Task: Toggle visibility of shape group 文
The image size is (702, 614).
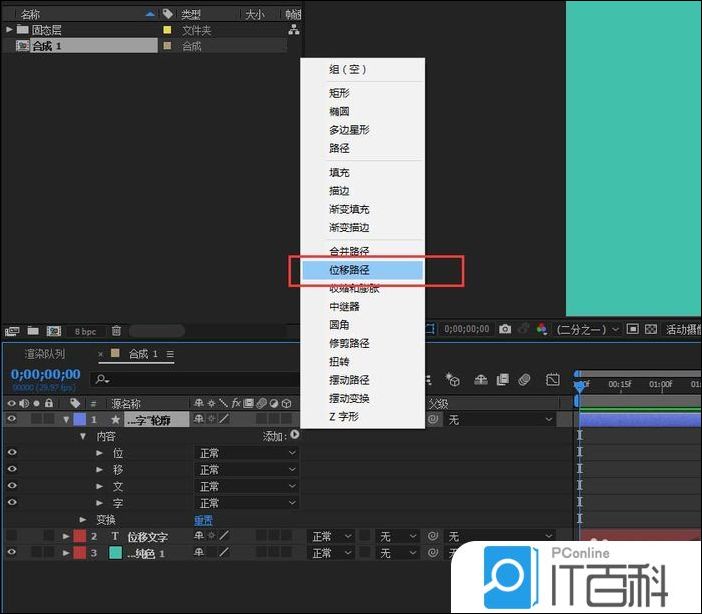Action: pos(12,485)
